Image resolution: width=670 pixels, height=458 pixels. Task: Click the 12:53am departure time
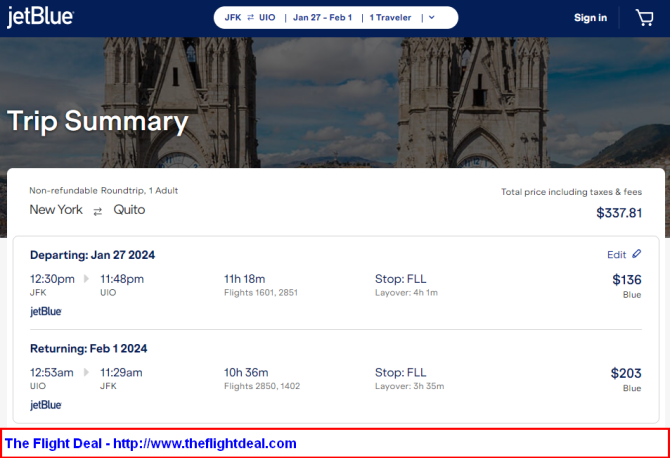point(52,373)
